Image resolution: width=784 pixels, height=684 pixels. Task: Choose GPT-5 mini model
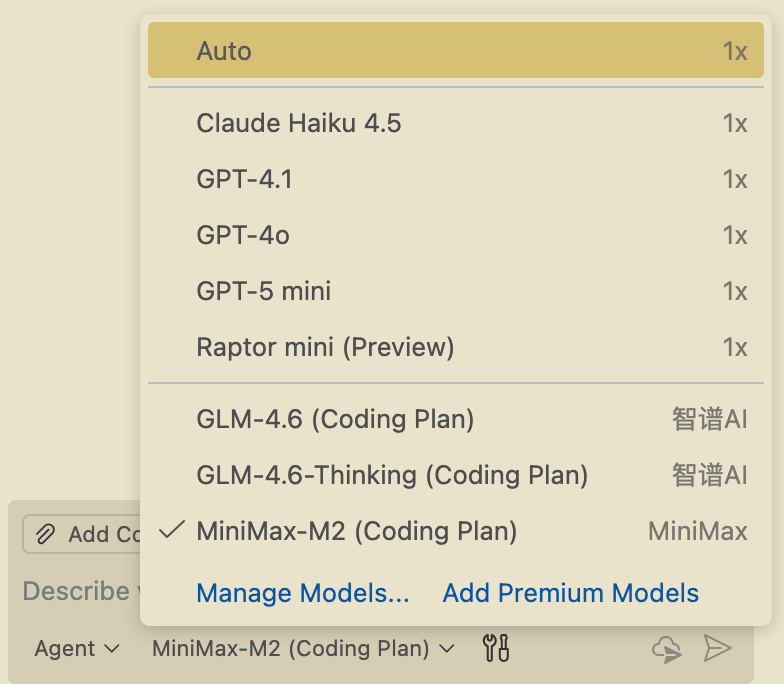click(456, 291)
